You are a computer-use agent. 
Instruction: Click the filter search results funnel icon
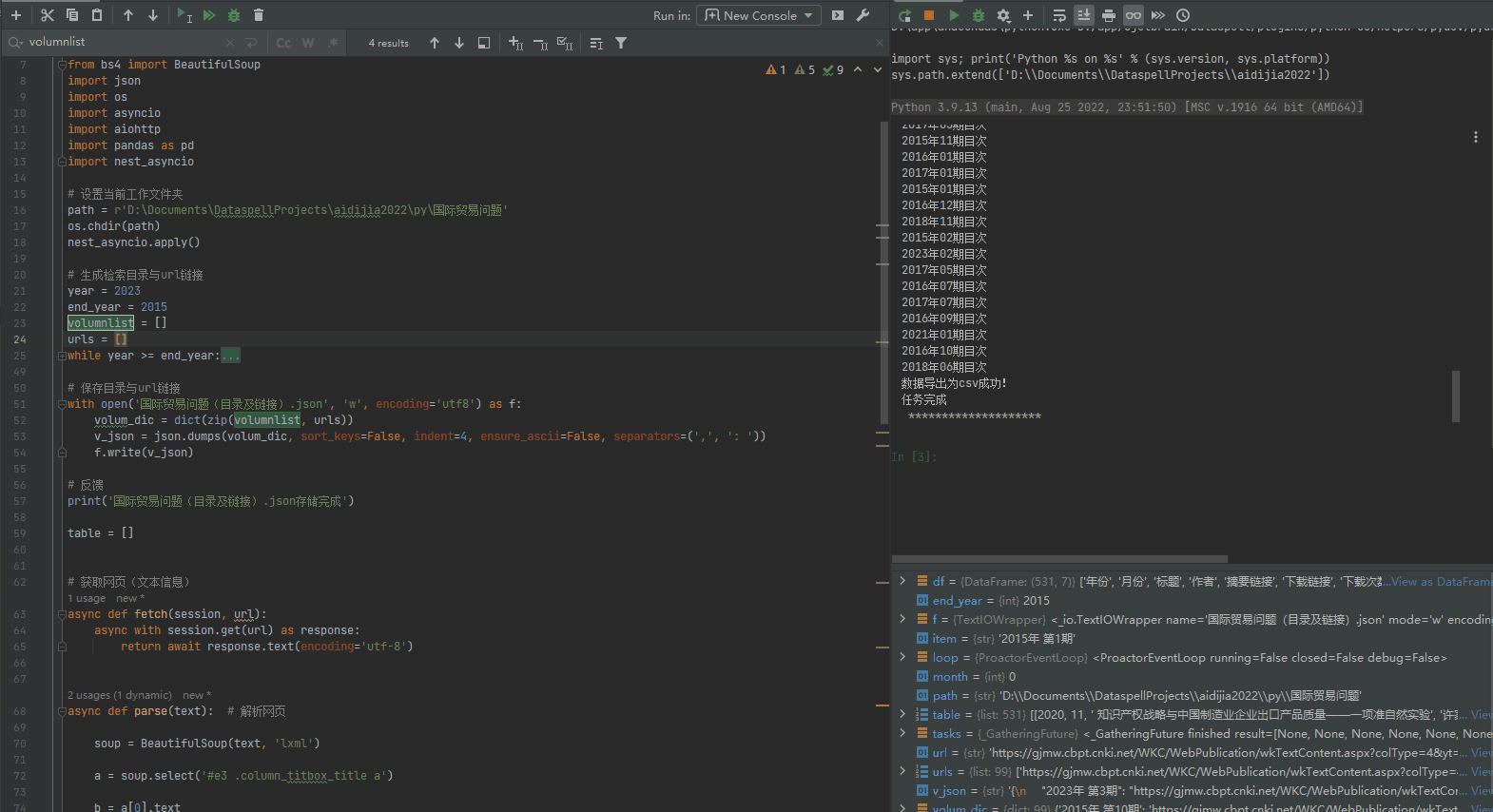click(x=621, y=43)
